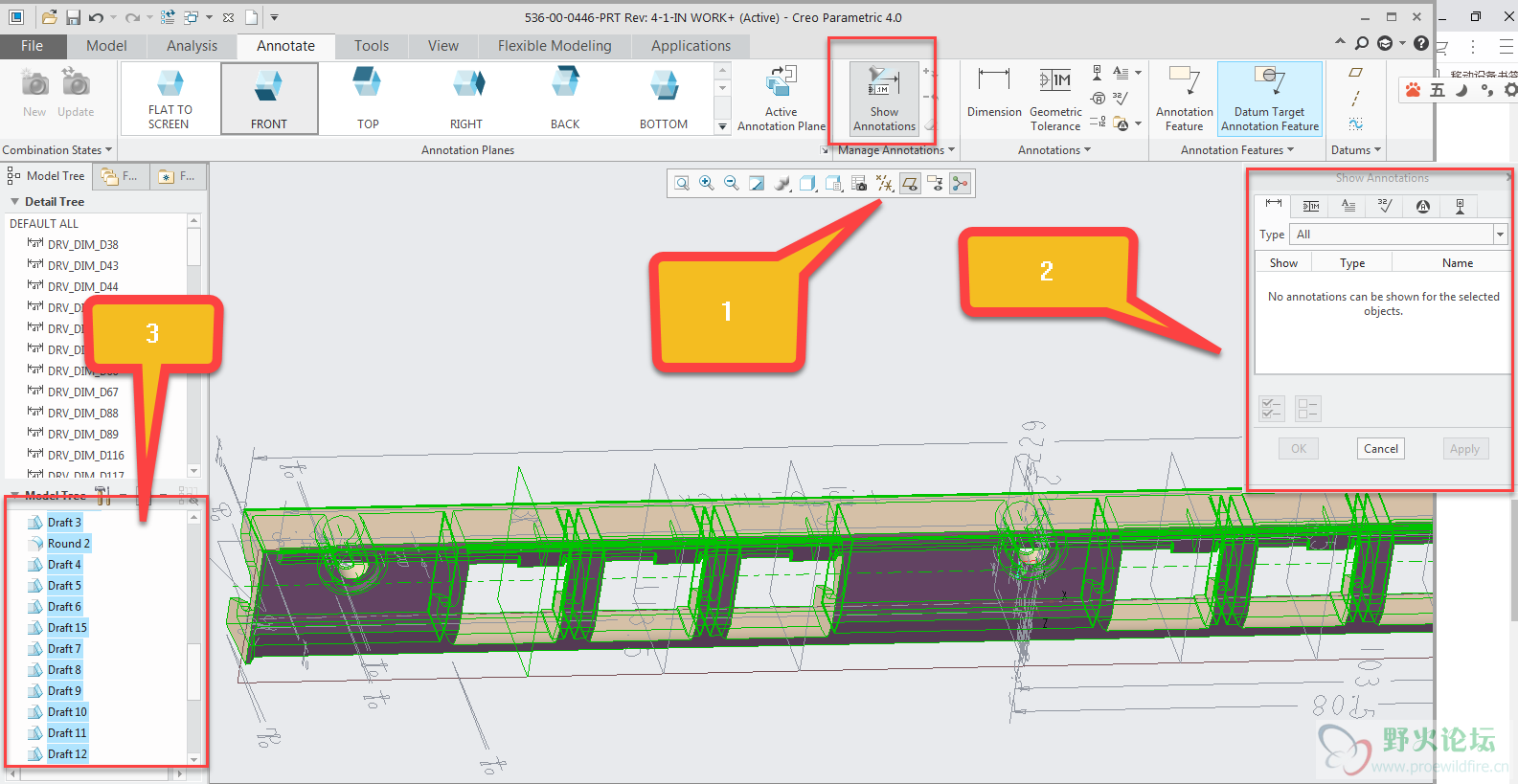The width and height of the screenshot is (1518, 784).
Task: Open the Geometric Tolerance tool
Action: point(1055,99)
